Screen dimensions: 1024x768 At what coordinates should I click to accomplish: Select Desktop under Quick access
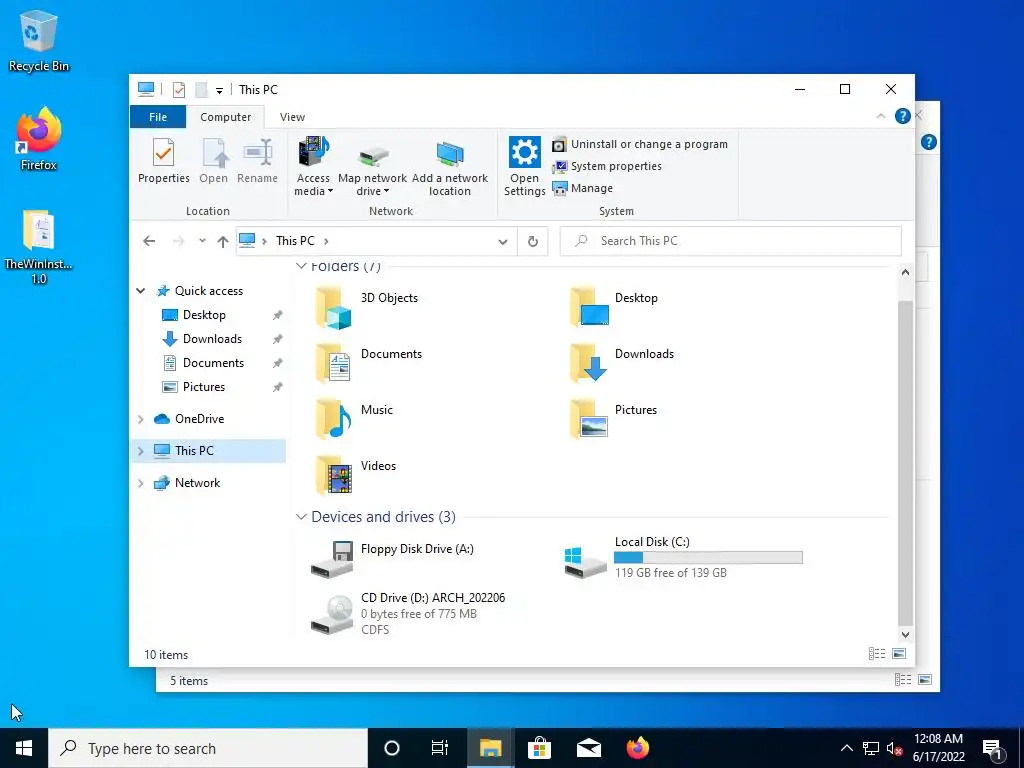tap(204, 315)
